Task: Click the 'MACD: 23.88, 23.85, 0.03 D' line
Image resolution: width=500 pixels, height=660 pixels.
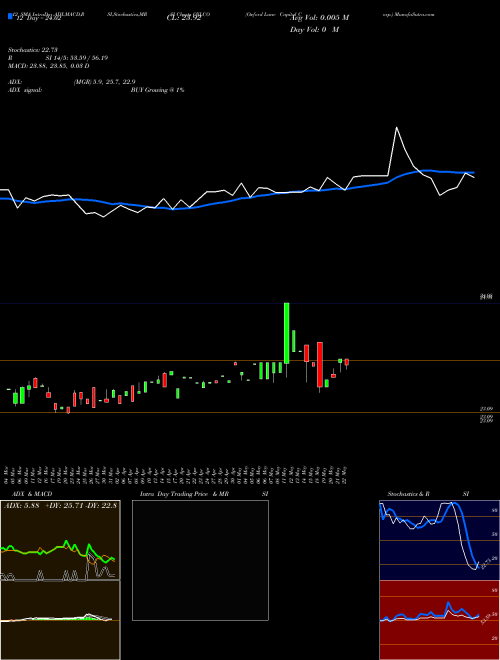Action: tap(48, 66)
